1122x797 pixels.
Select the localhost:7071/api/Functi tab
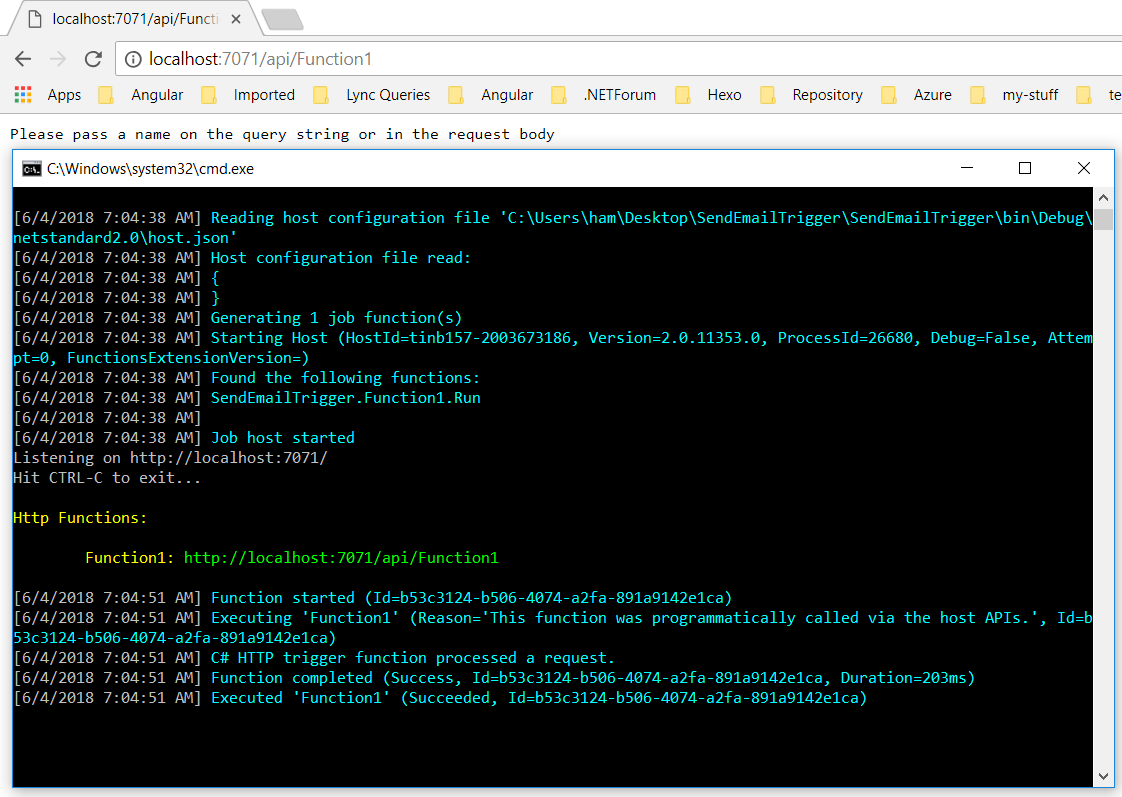(135, 19)
